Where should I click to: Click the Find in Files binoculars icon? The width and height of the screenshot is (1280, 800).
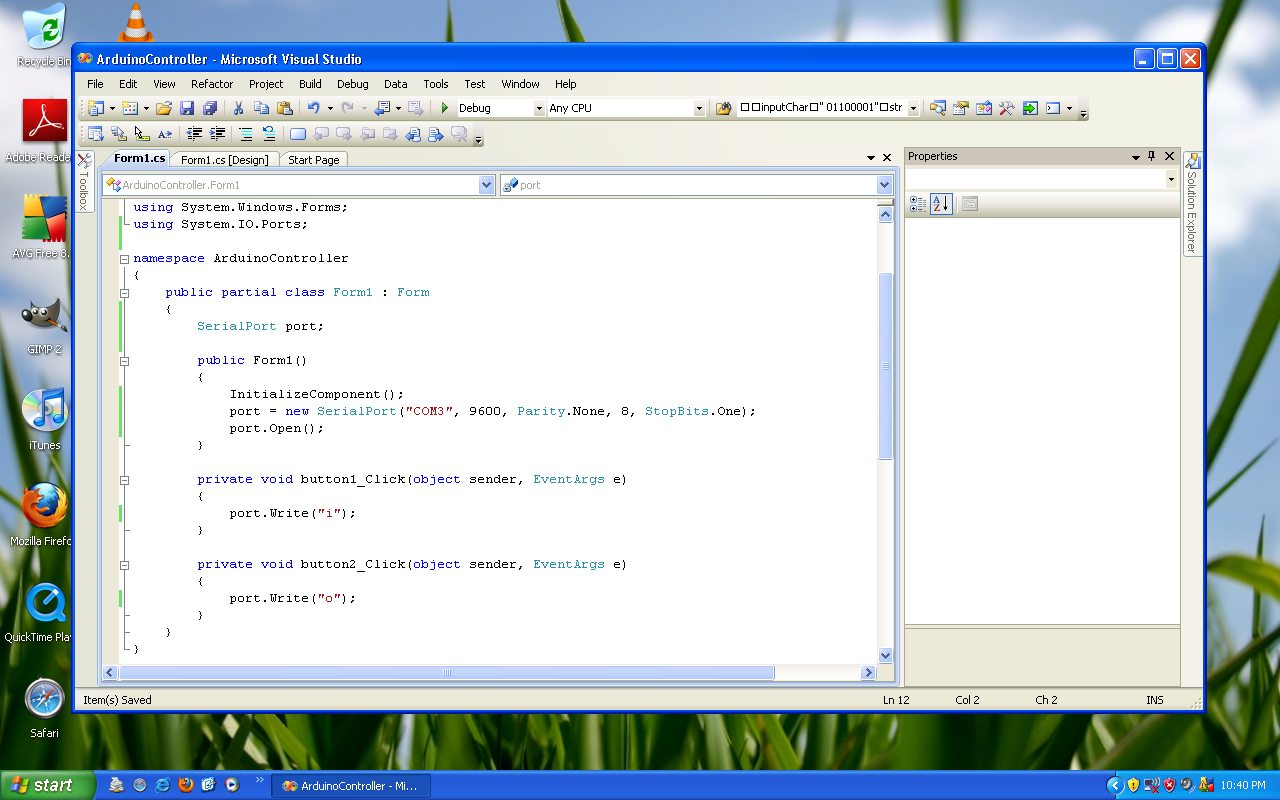pos(724,108)
